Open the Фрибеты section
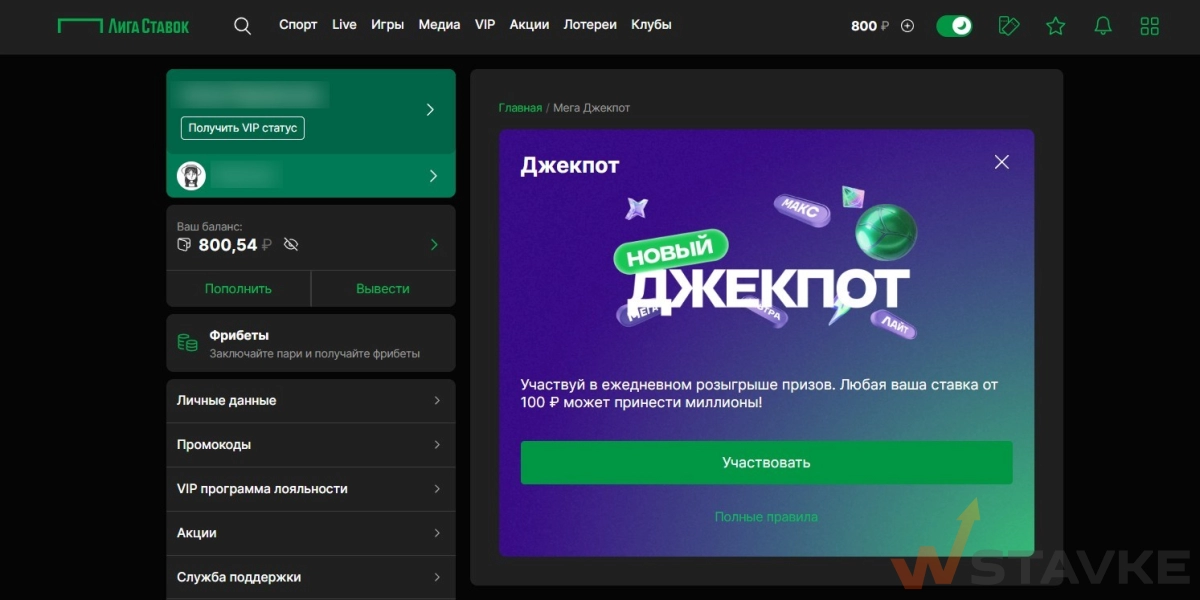 pyautogui.click(x=311, y=343)
